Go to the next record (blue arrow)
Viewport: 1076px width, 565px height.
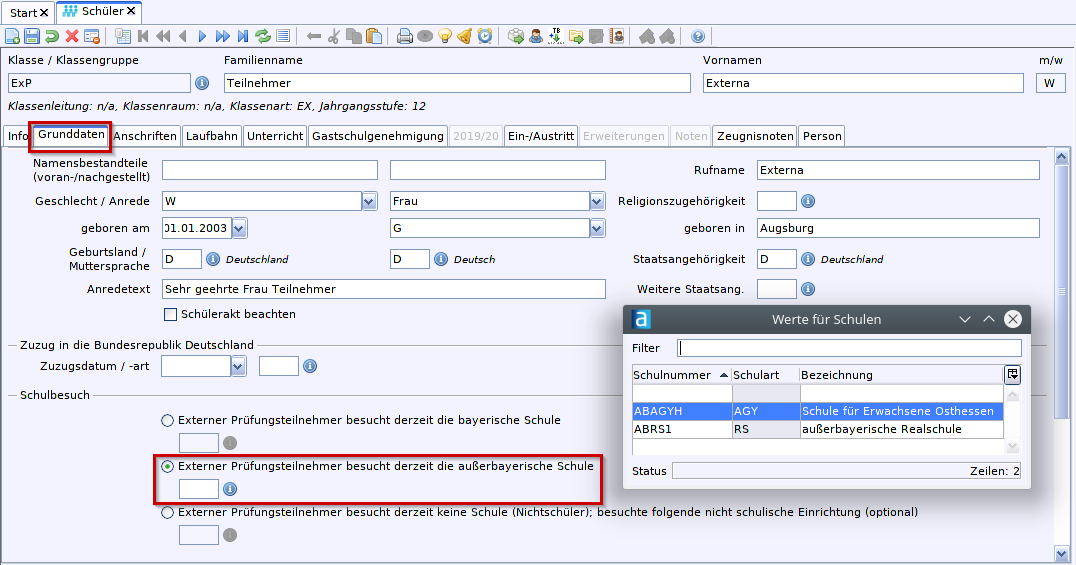tap(202, 36)
